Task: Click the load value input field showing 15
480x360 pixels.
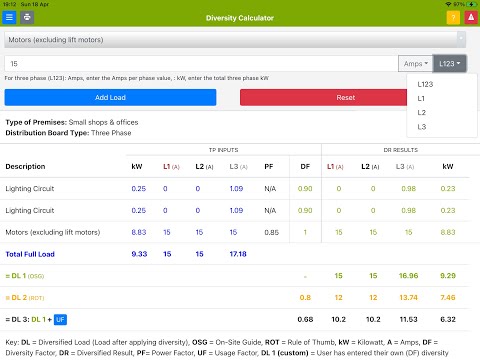Action: tap(201, 64)
